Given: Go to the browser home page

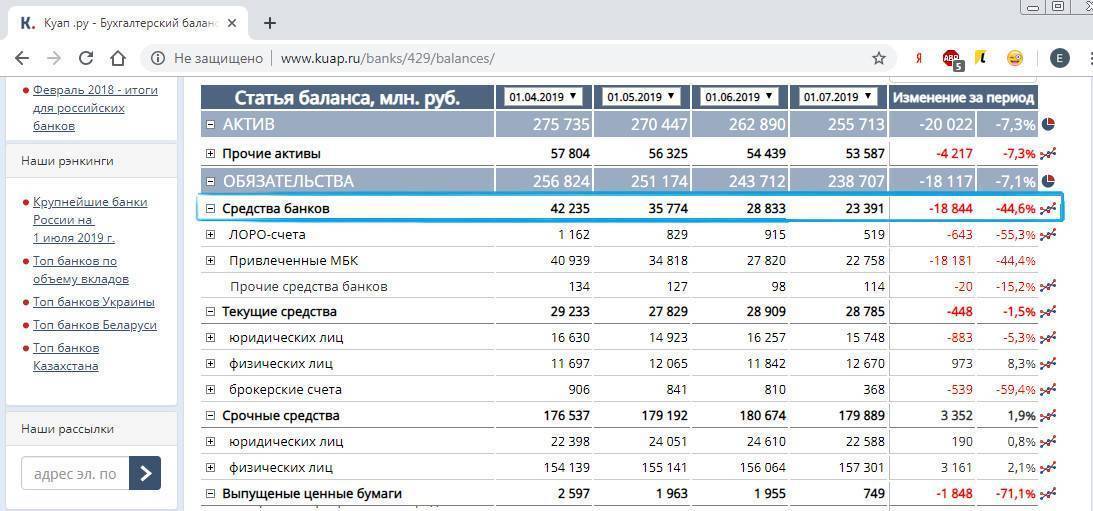Looking at the screenshot, I should pos(118,58).
